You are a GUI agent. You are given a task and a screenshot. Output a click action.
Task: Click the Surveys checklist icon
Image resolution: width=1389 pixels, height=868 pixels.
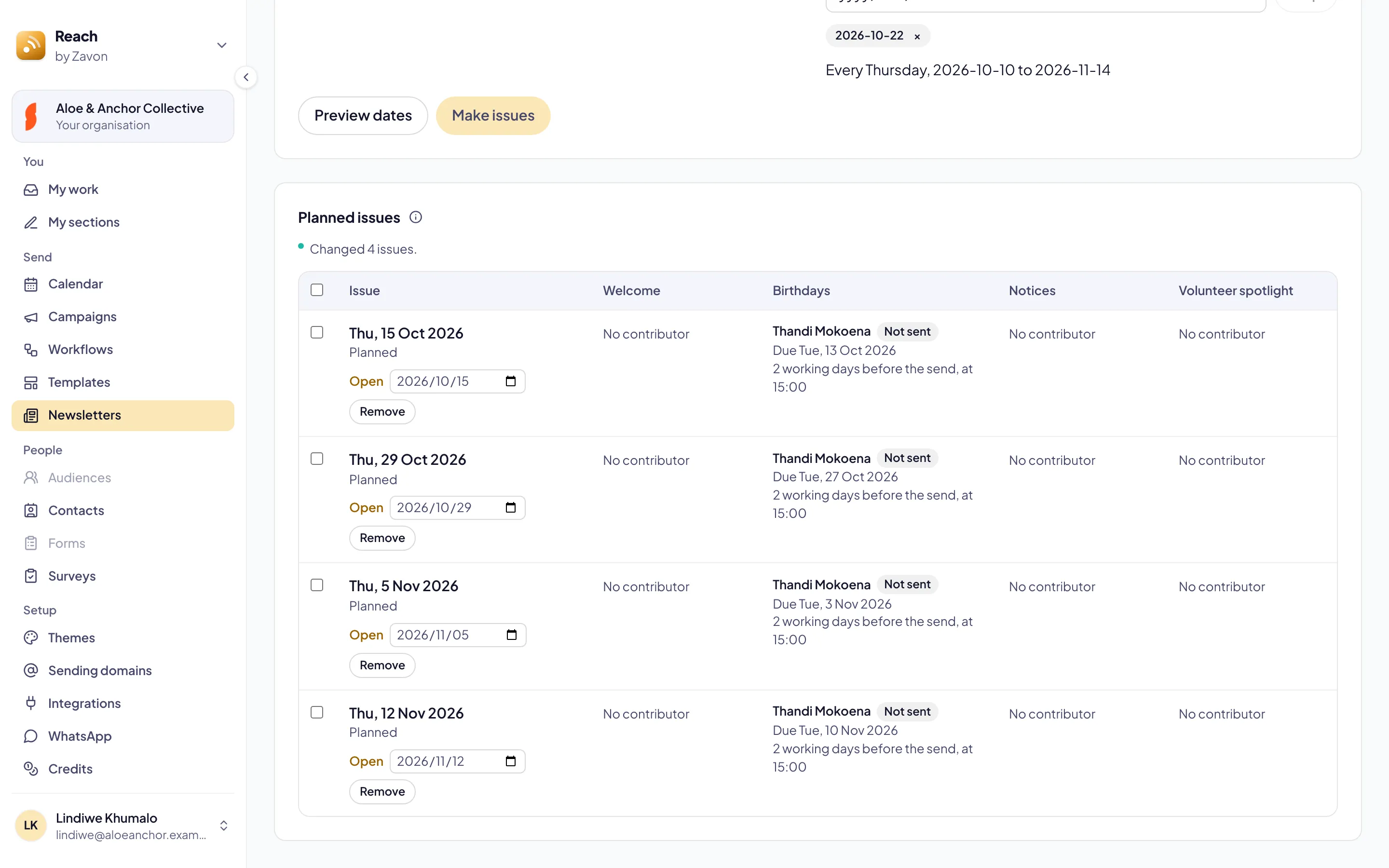tap(31, 576)
